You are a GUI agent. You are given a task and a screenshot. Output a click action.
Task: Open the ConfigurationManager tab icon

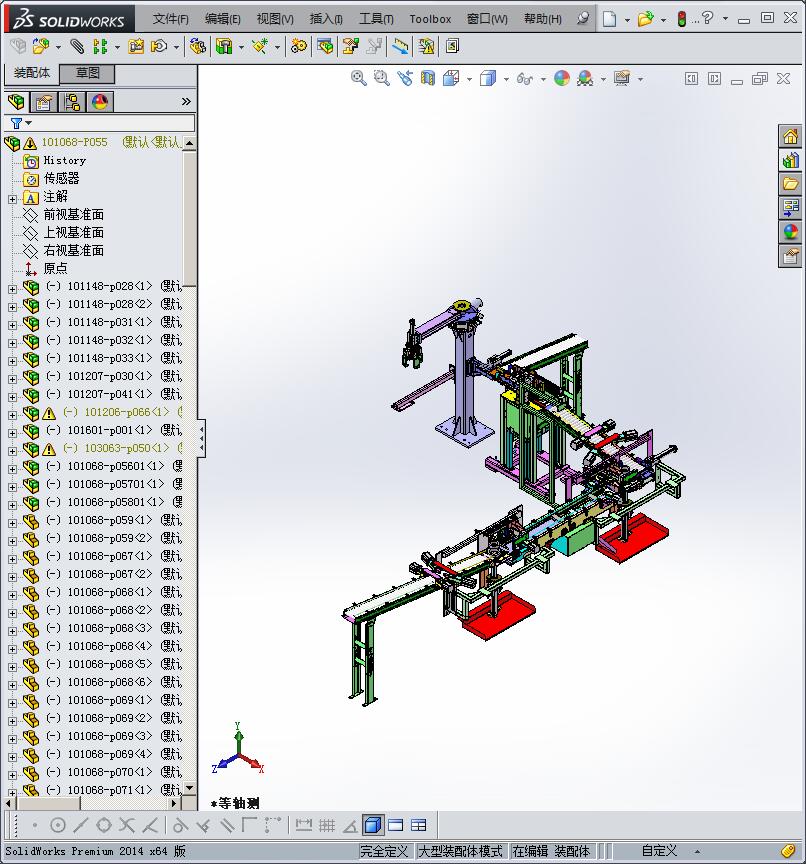tap(72, 102)
